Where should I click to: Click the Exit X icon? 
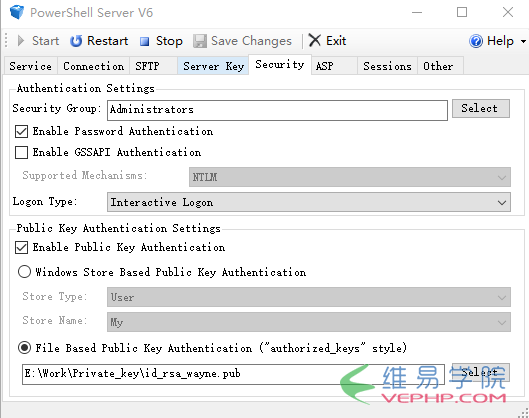[x=315, y=40]
